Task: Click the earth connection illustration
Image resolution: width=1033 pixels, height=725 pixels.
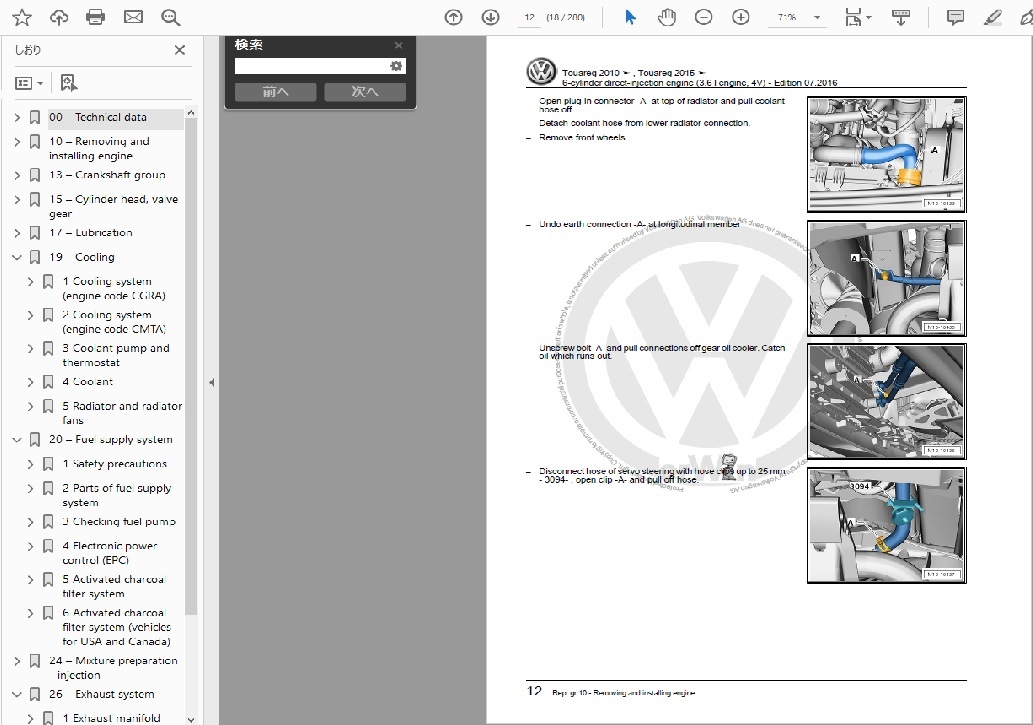Action: [x=887, y=279]
